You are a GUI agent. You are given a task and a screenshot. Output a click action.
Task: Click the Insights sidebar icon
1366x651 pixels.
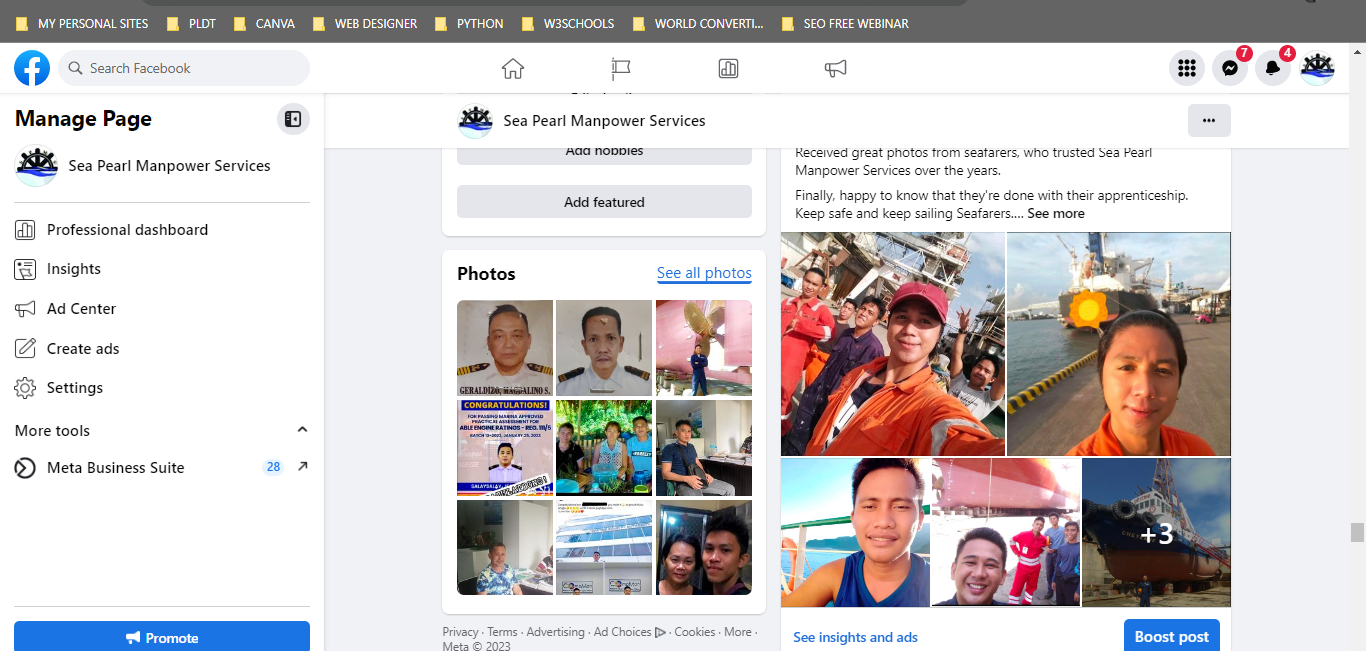point(25,269)
